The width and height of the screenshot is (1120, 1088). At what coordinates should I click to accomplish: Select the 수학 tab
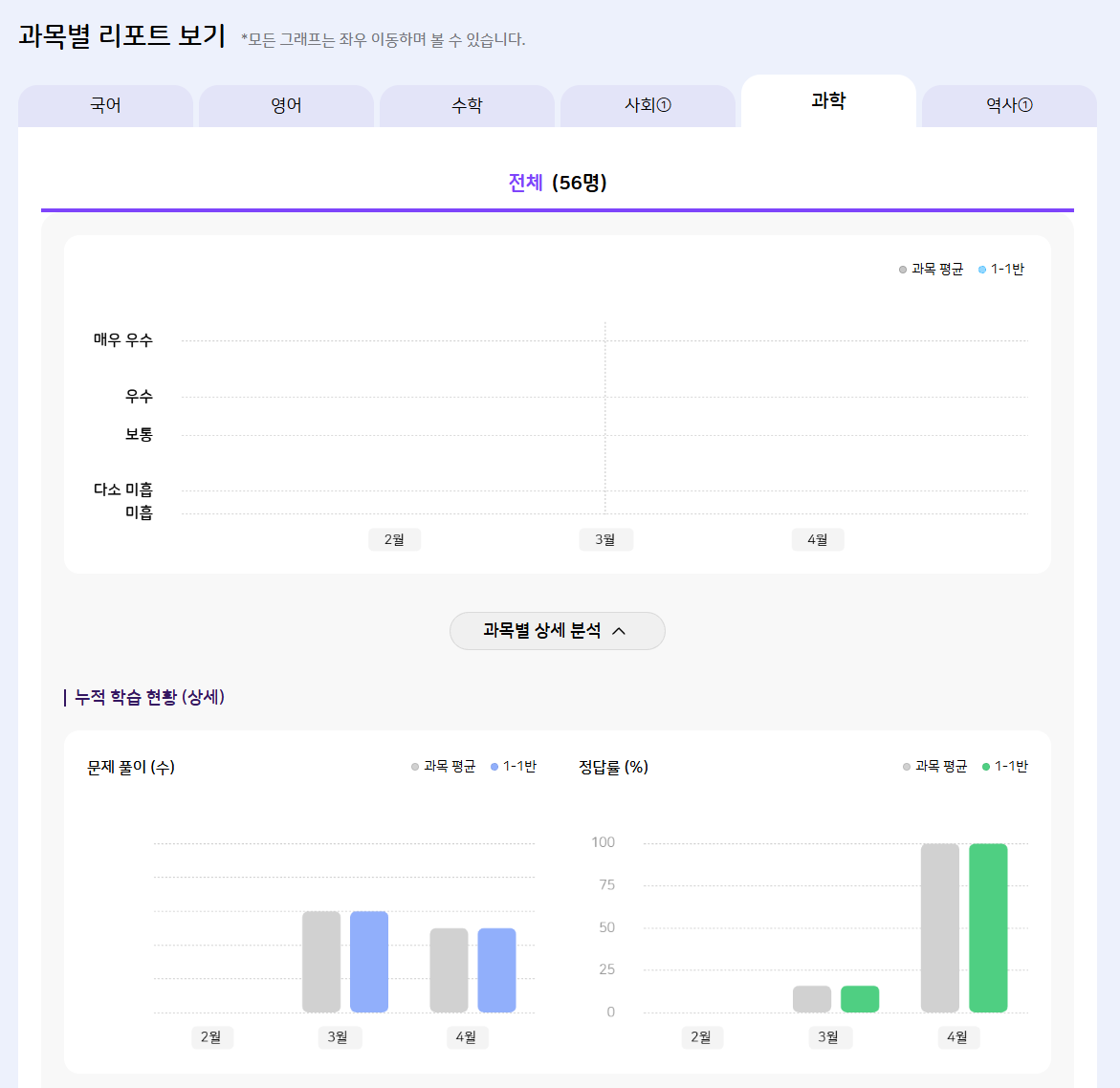[x=467, y=105]
